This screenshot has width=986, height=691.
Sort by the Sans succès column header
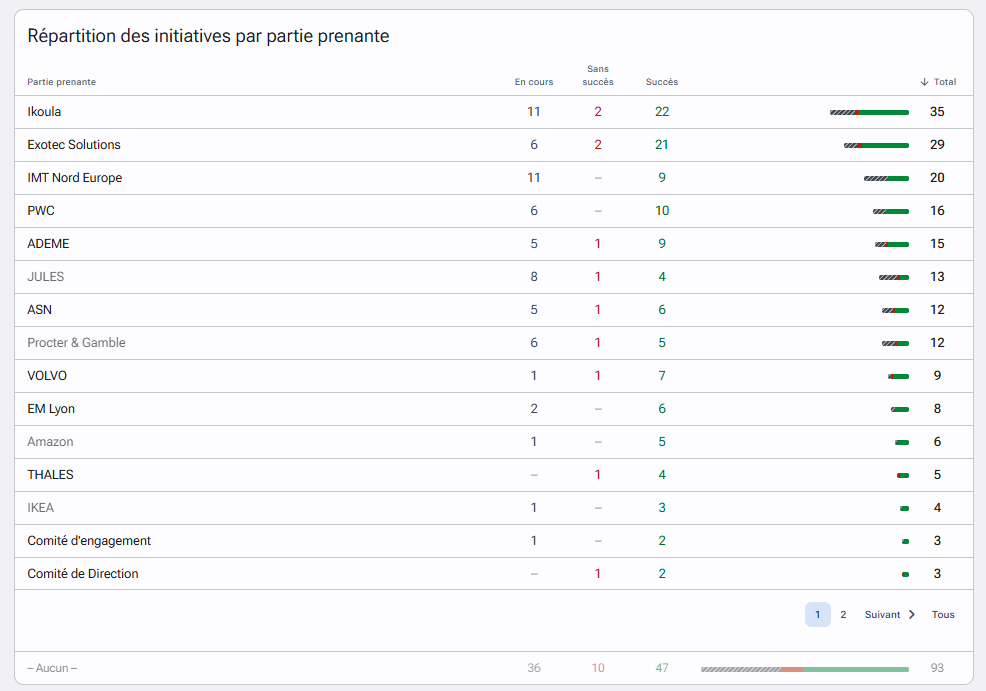[x=597, y=75]
